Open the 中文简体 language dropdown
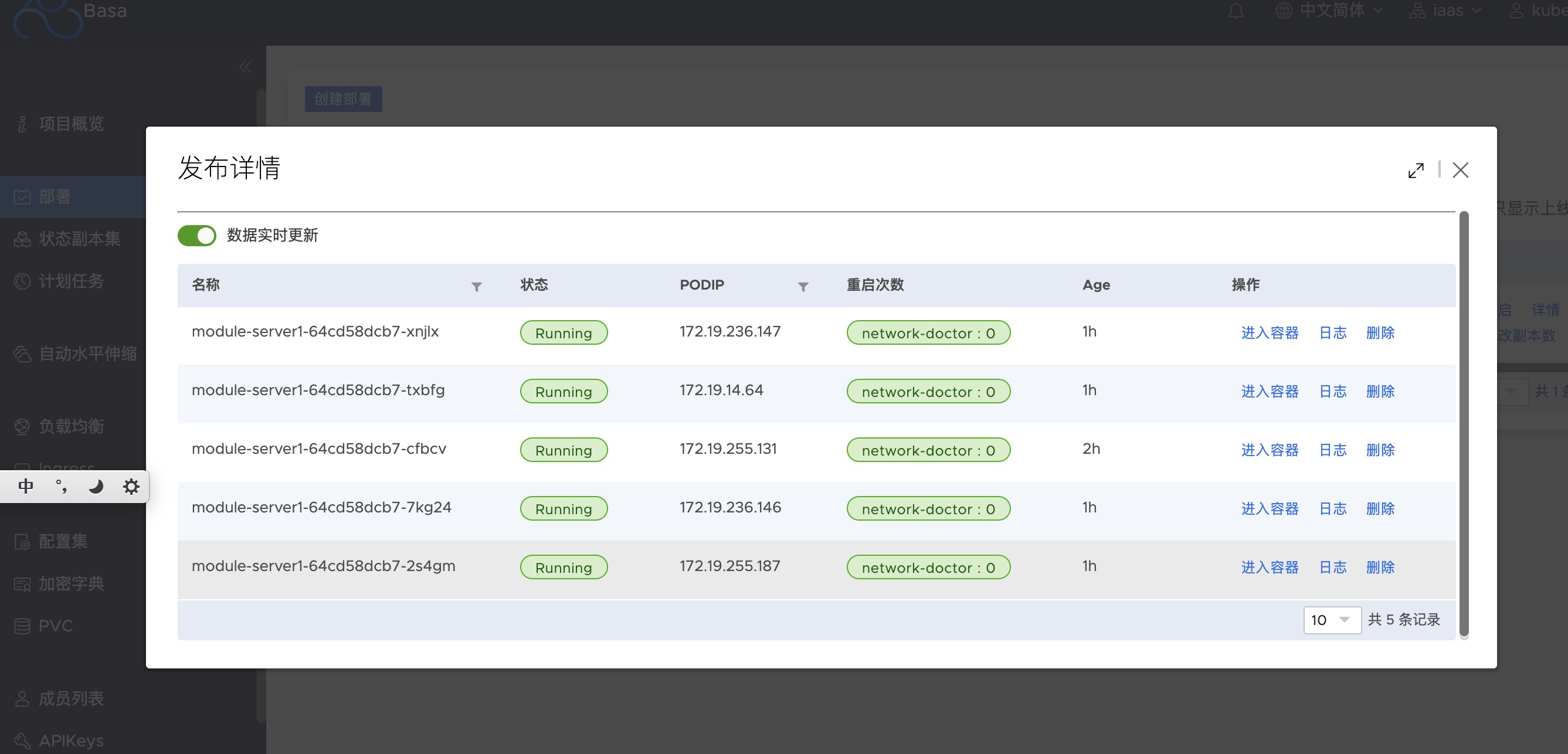Screen dimensions: 1568x754 [1331, 11]
